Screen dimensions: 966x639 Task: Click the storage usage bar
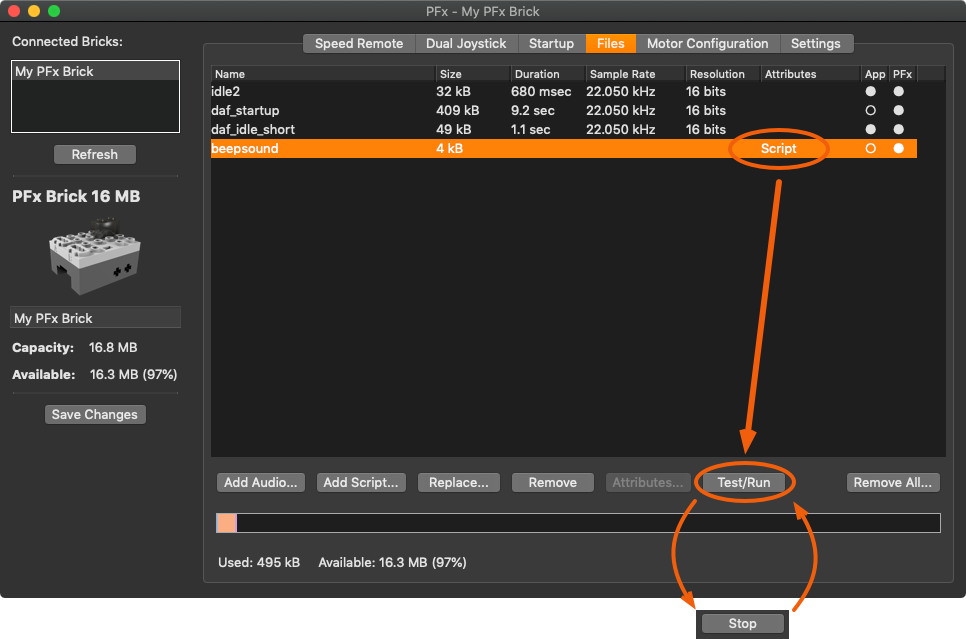coord(578,523)
